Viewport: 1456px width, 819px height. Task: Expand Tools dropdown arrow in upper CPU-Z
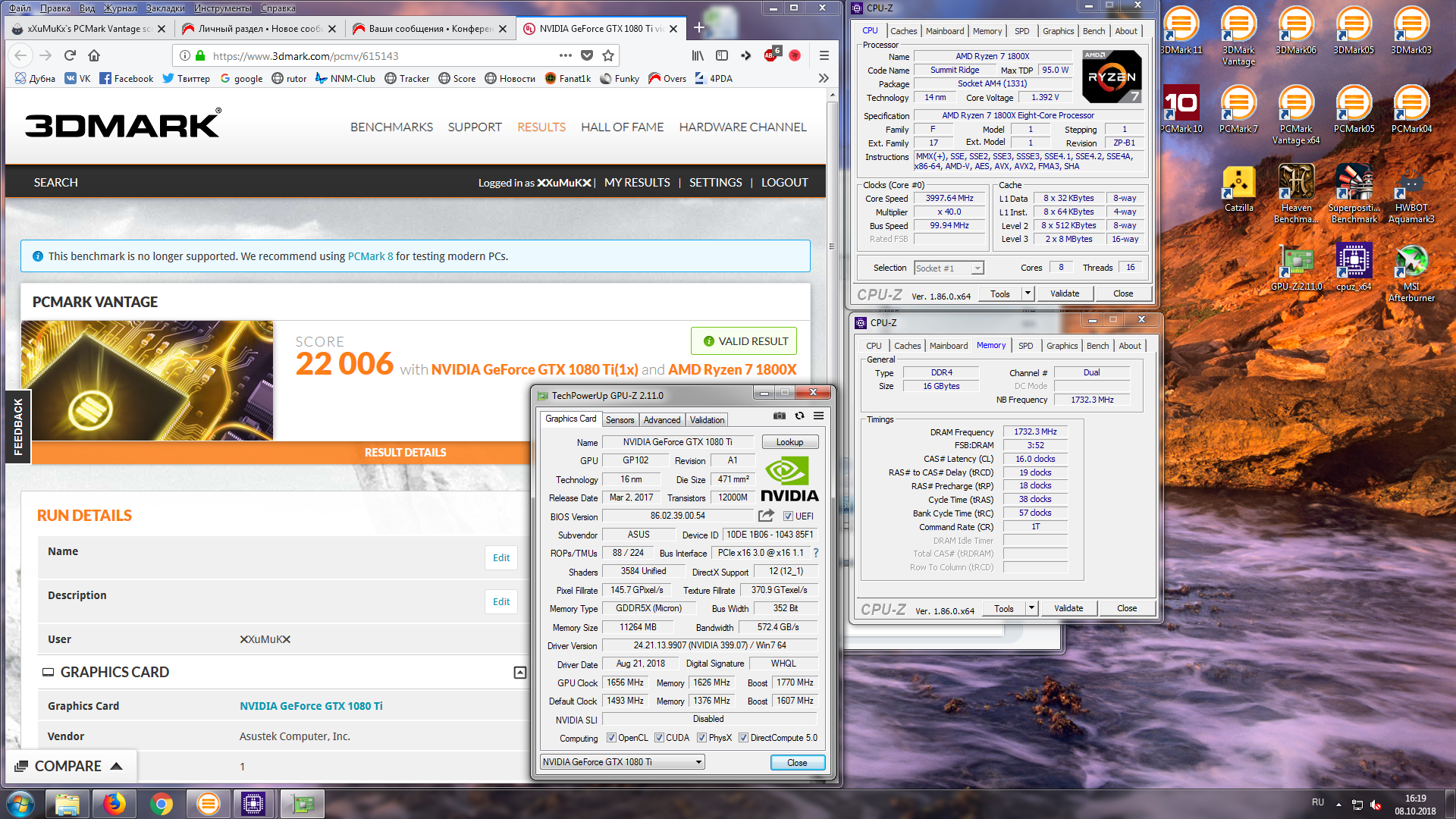[x=1028, y=293]
